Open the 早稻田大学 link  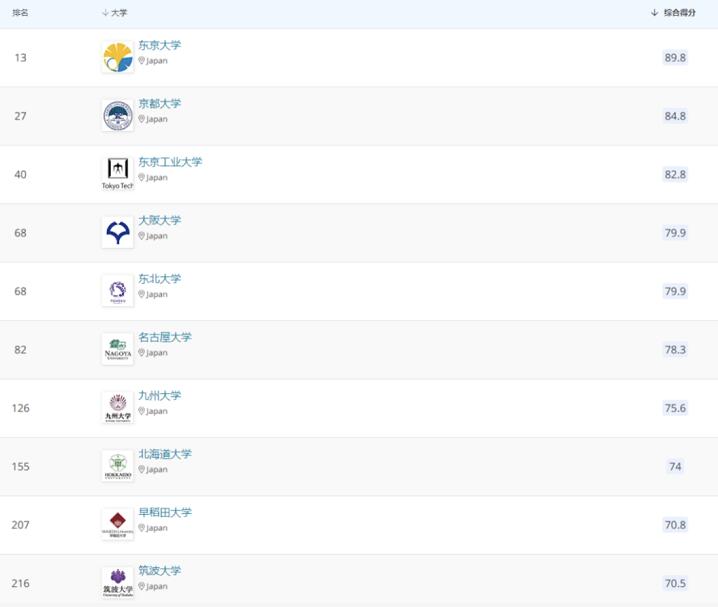pos(165,512)
